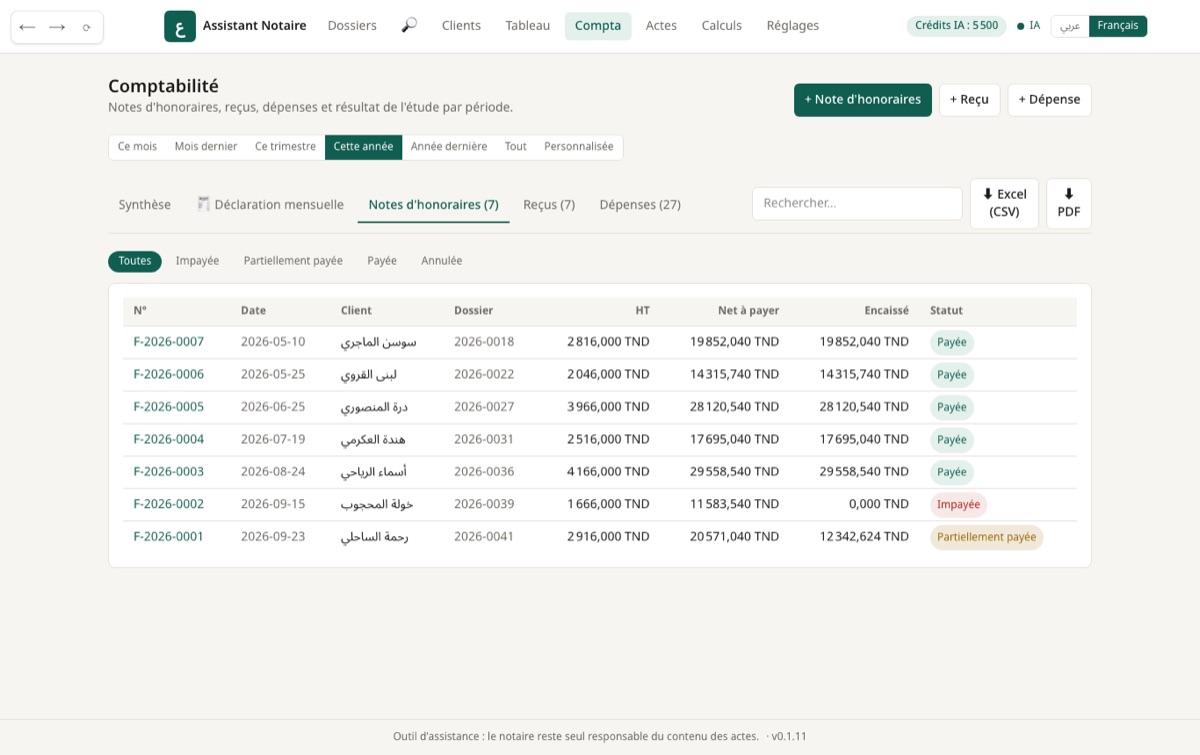Screen dimensions: 1200x755
Task: Click dossier number 2026-0031
Action: [x=484, y=439]
